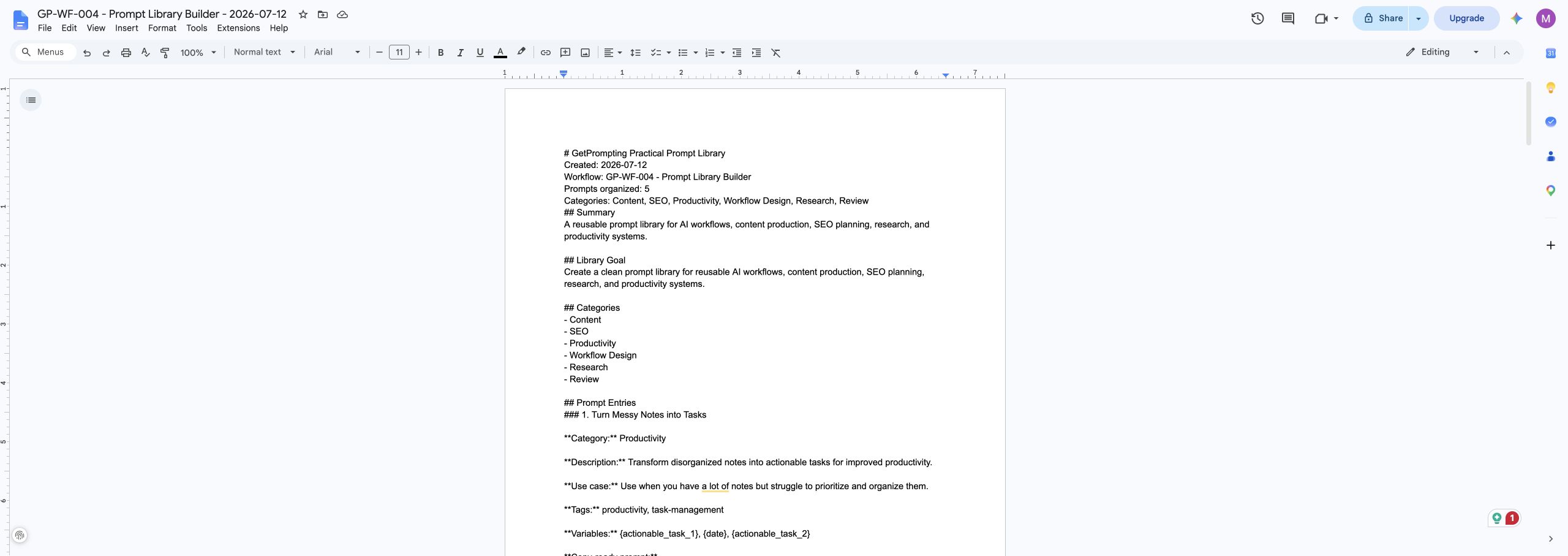Image resolution: width=1568 pixels, height=556 pixels.
Task: Clear formatting
Action: (776, 53)
